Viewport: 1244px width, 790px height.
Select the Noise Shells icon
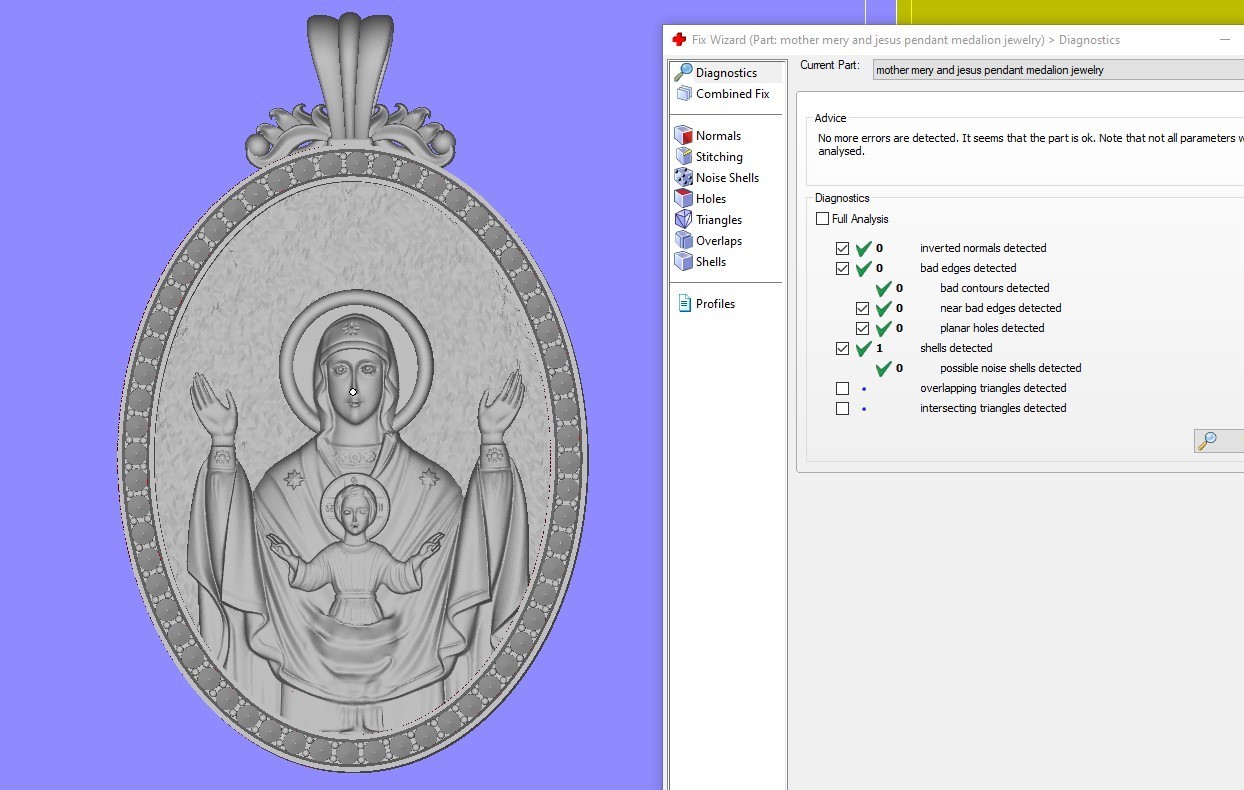tap(684, 177)
